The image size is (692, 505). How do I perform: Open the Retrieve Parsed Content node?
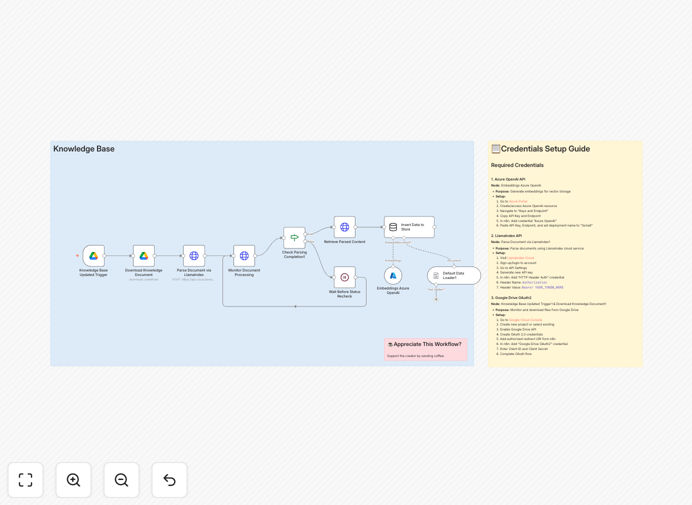click(345, 227)
